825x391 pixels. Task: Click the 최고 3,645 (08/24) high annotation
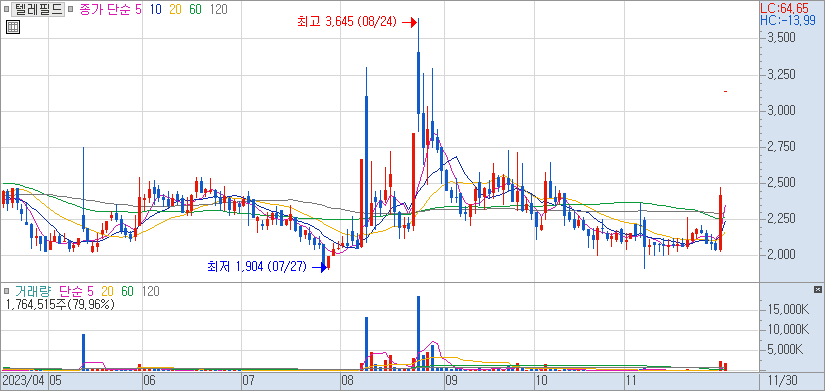click(347, 22)
